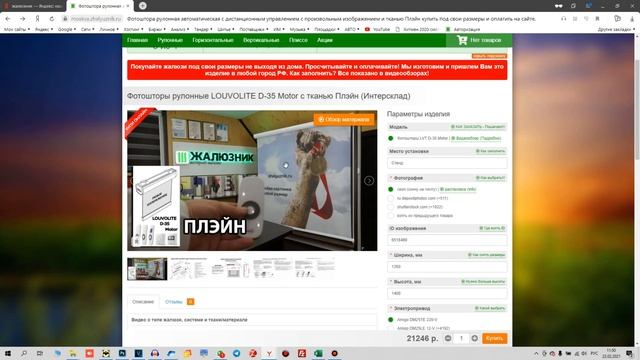The height and width of the screenshot is (360, 640).
Task: Click the 'Высота, мм' input field
Action: click(x=447, y=293)
